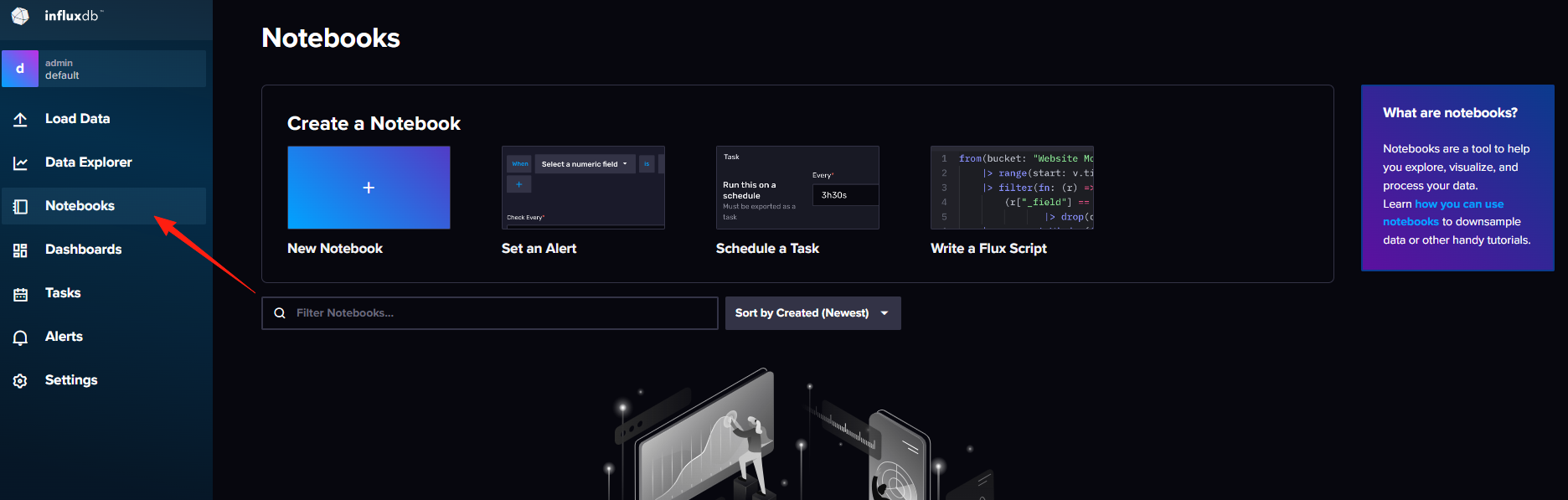Image resolution: width=1568 pixels, height=500 pixels.
Task: Open Load Data menu item
Action: pyautogui.click(x=104, y=119)
